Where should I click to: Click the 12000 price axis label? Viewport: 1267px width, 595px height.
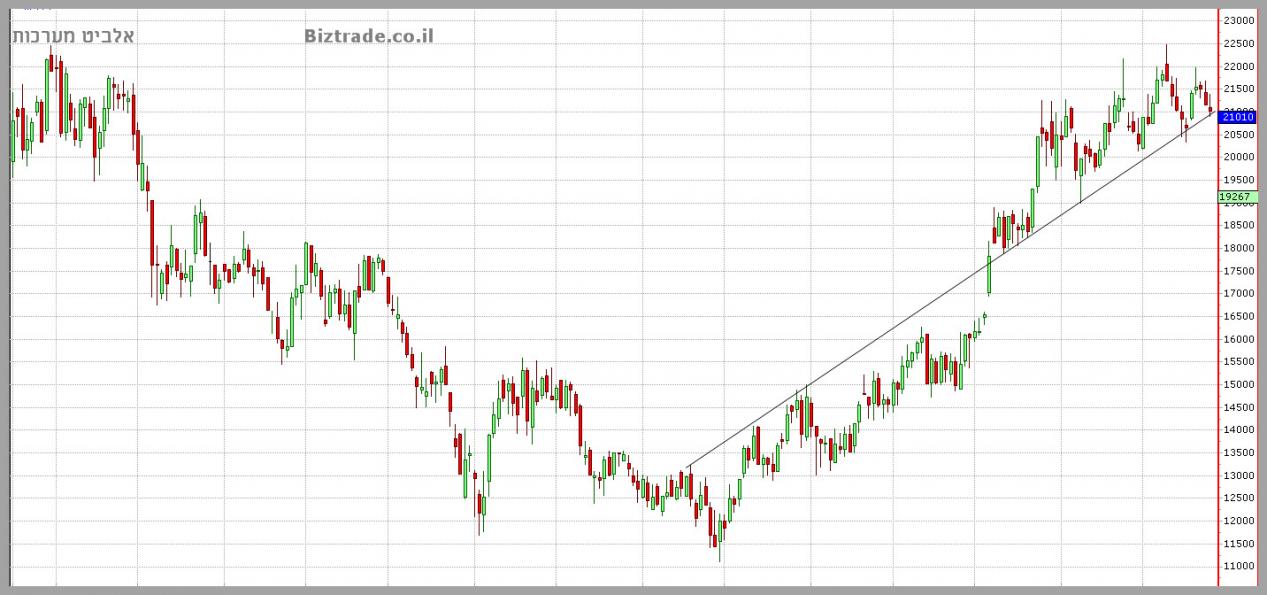click(x=1239, y=521)
